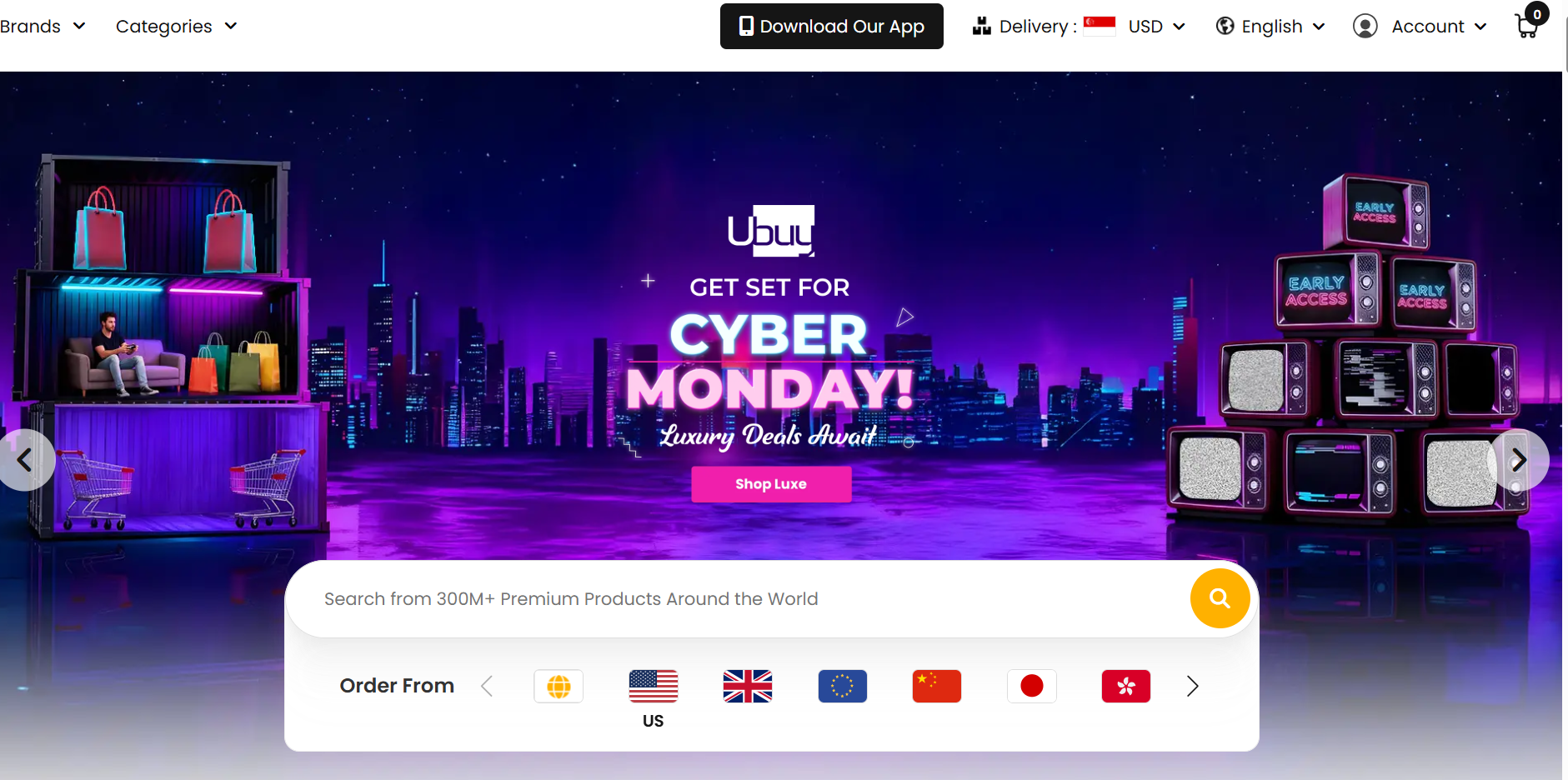Choose the US flag store
The width and height of the screenshot is (1568, 780).
pos(654,686)
